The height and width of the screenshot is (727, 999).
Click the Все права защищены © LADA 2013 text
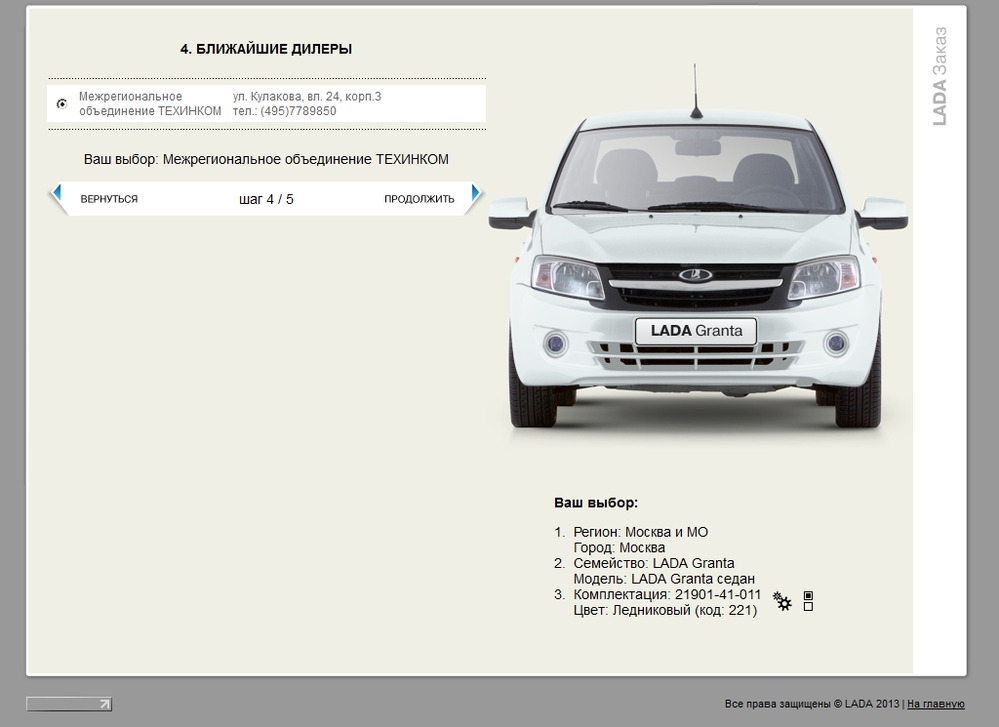[x=812, y=704]
